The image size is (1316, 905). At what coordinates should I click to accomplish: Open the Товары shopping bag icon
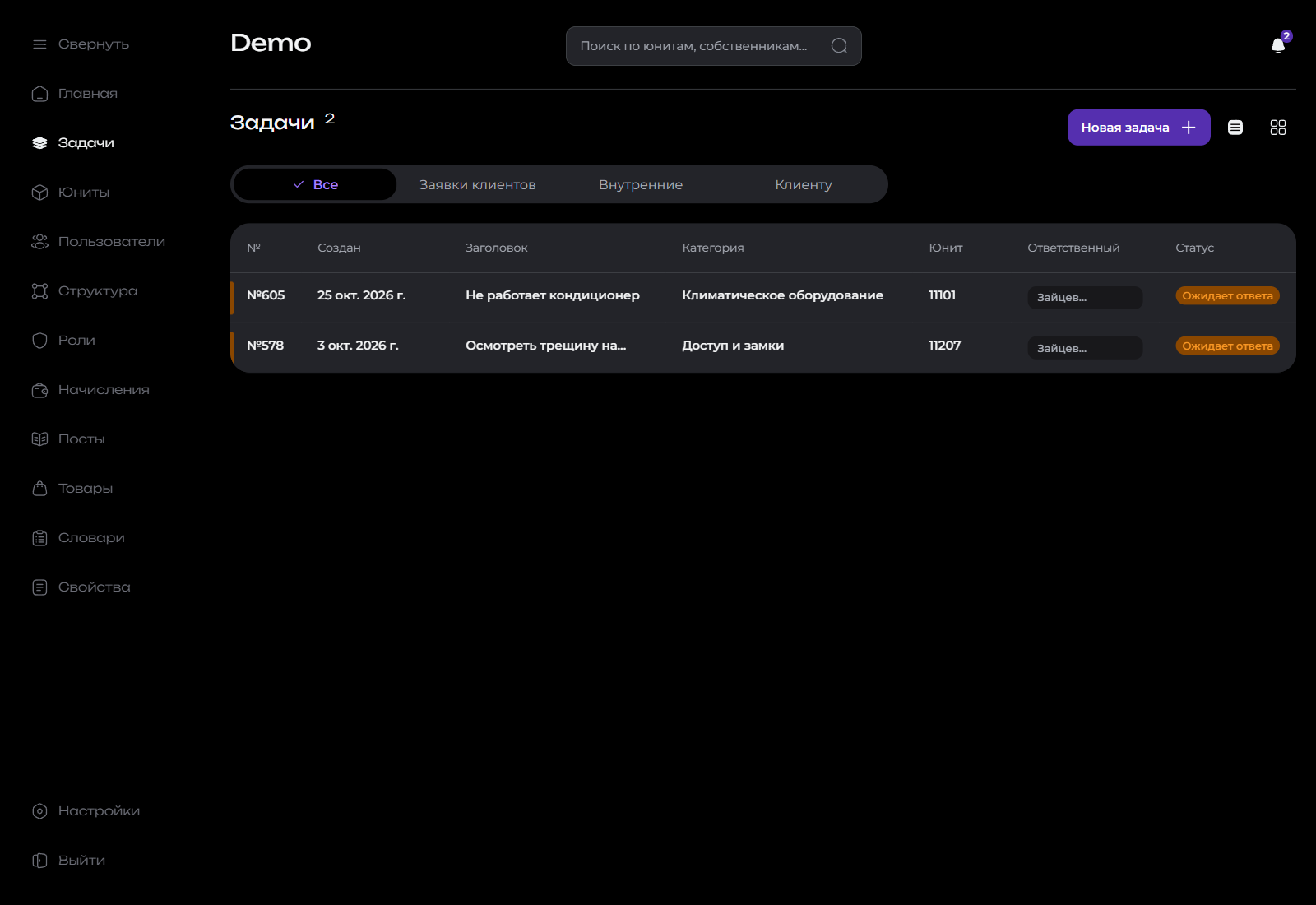[39, 489]
